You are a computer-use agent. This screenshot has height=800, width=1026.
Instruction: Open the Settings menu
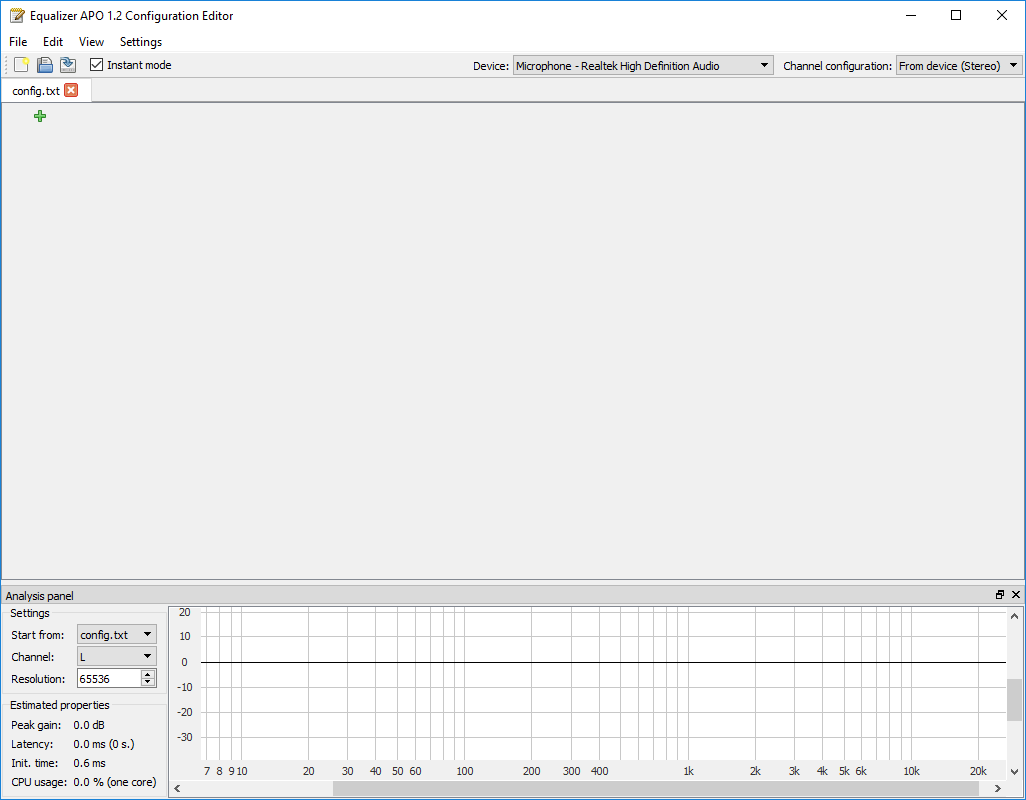coord(141,42)
